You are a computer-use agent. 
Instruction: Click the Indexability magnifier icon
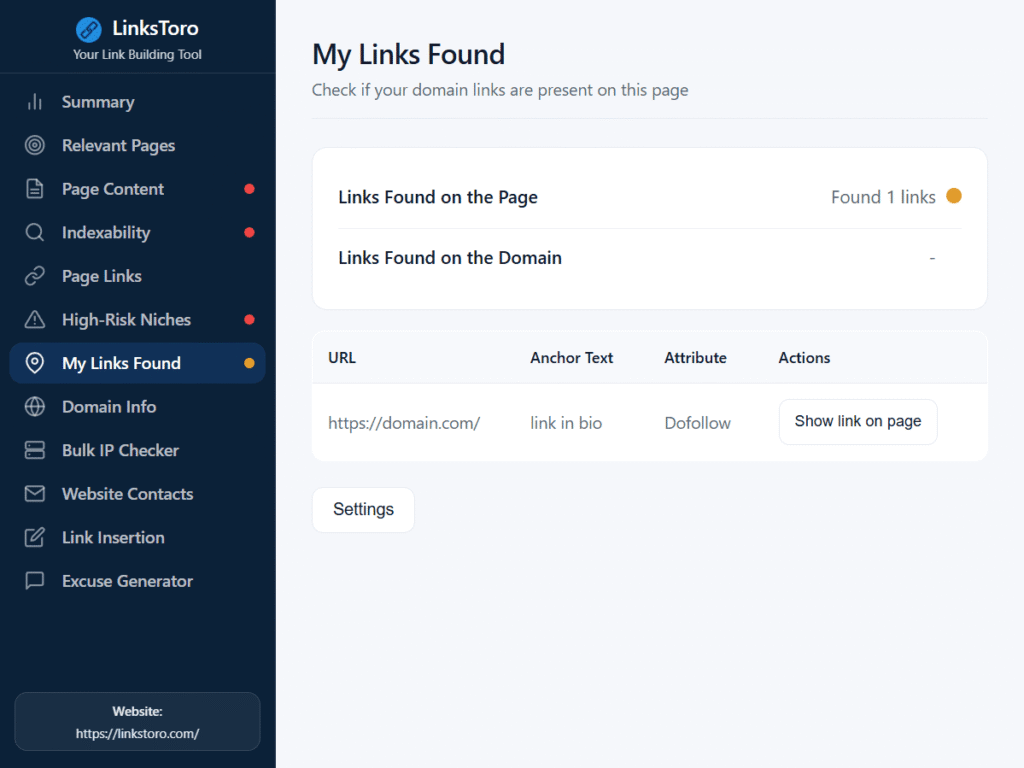pyautogui.click(x=35, y=232)
